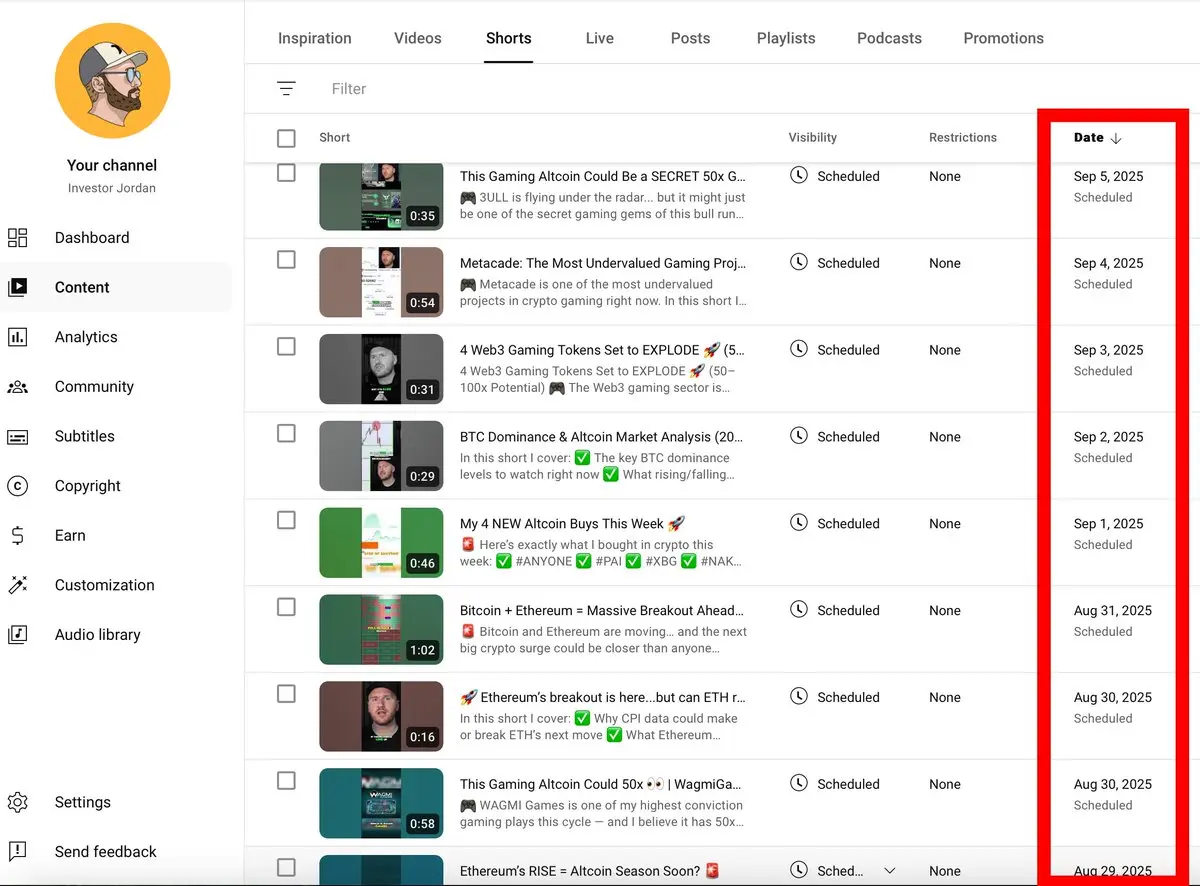This screenshot has height=886, width=1200.
Task: Open the Promotions tab
Action: 1003,38
